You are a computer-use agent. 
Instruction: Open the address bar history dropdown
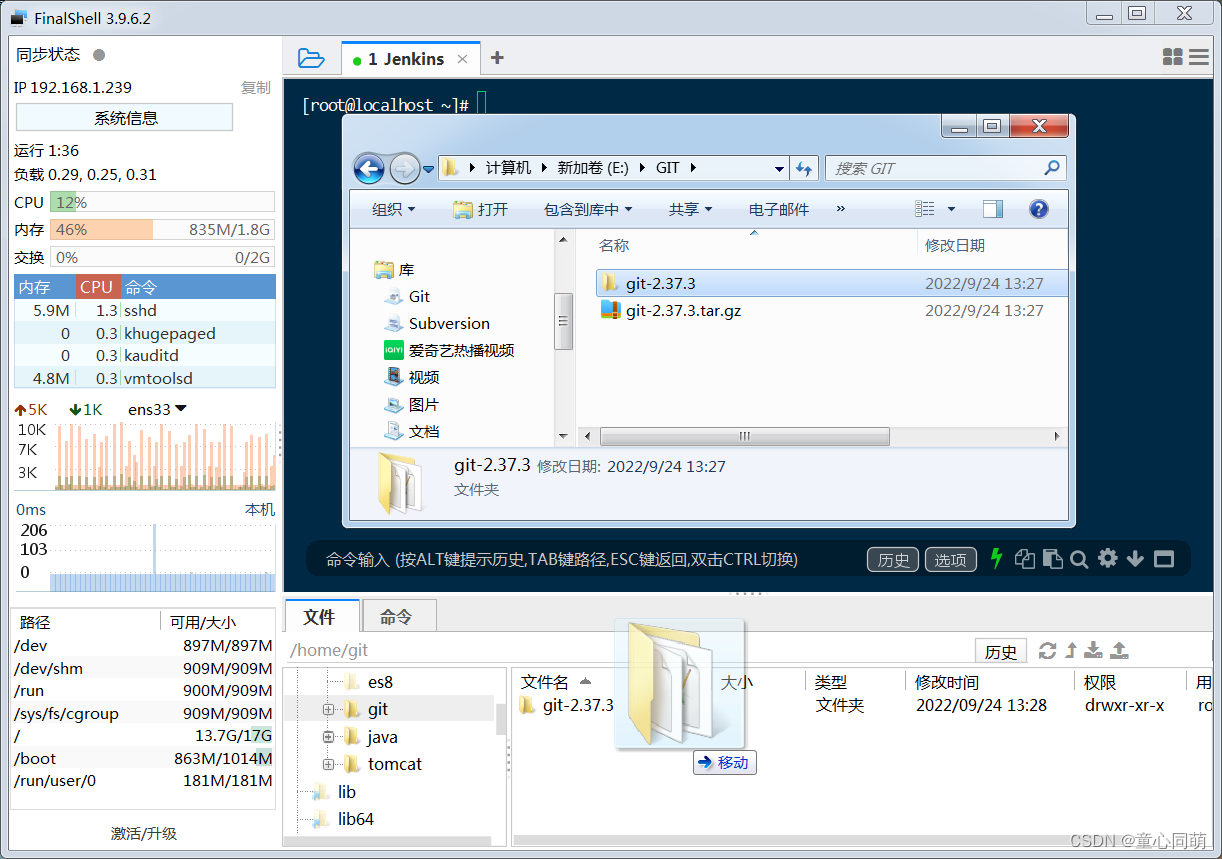pyautogui.click(x=779, y=169)
